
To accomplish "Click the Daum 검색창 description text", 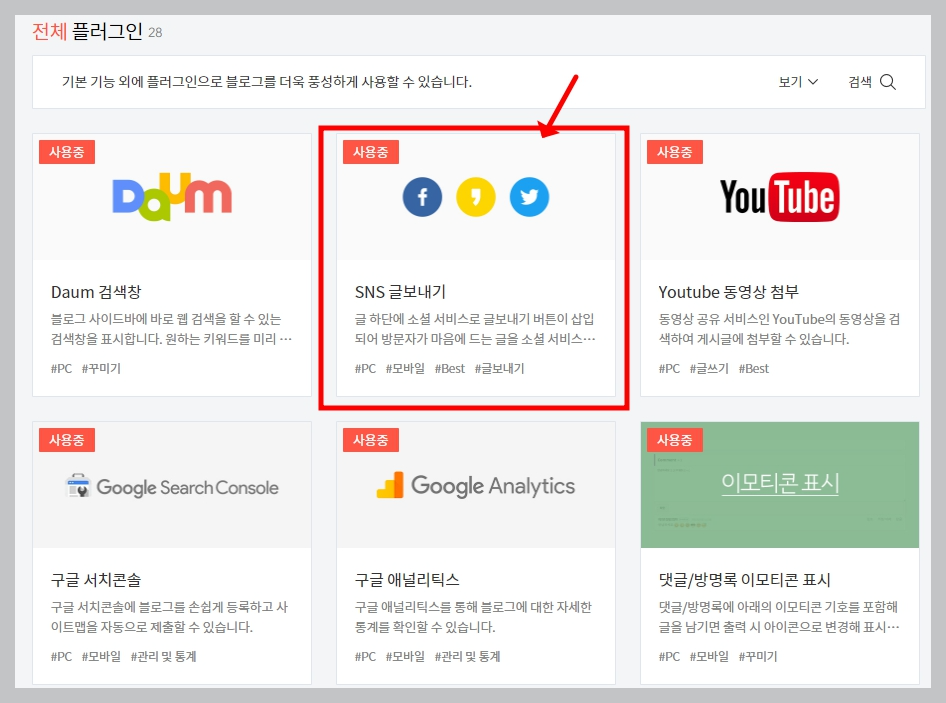I will pos(171,329).
